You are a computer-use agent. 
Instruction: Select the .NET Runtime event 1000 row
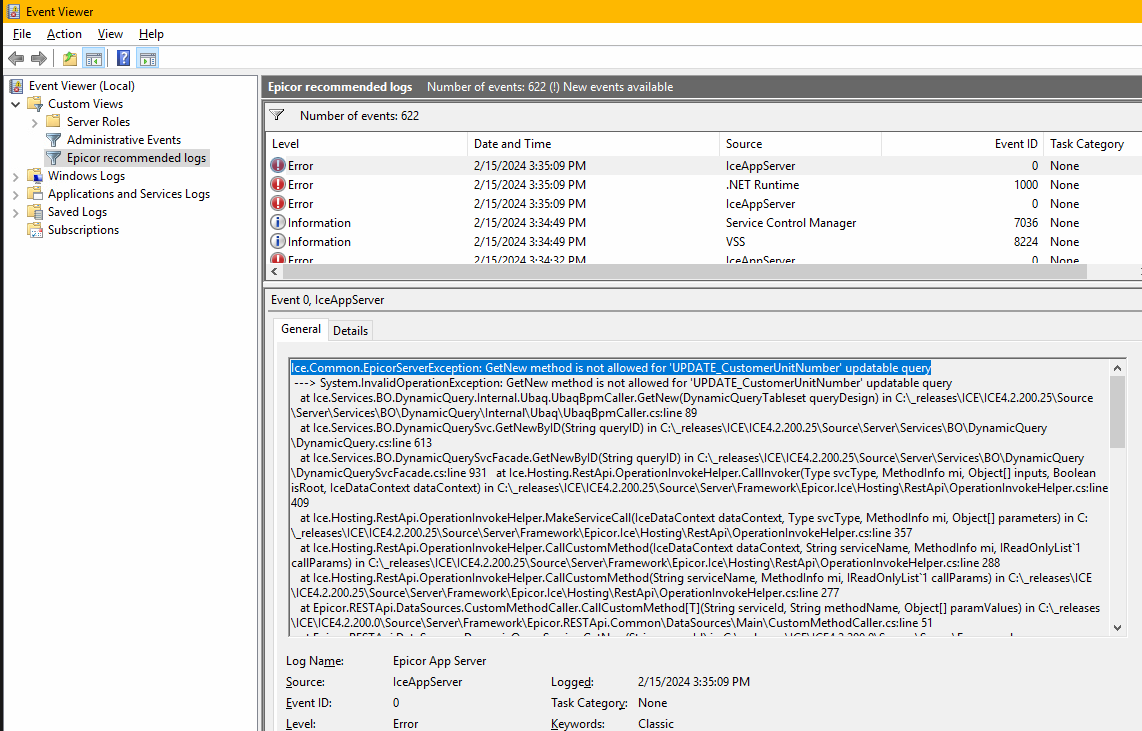(704, 185)
